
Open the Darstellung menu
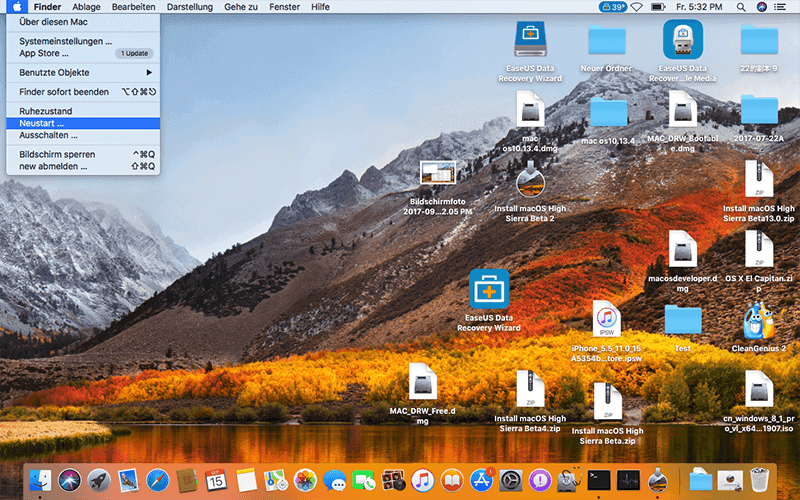[190, 7]
